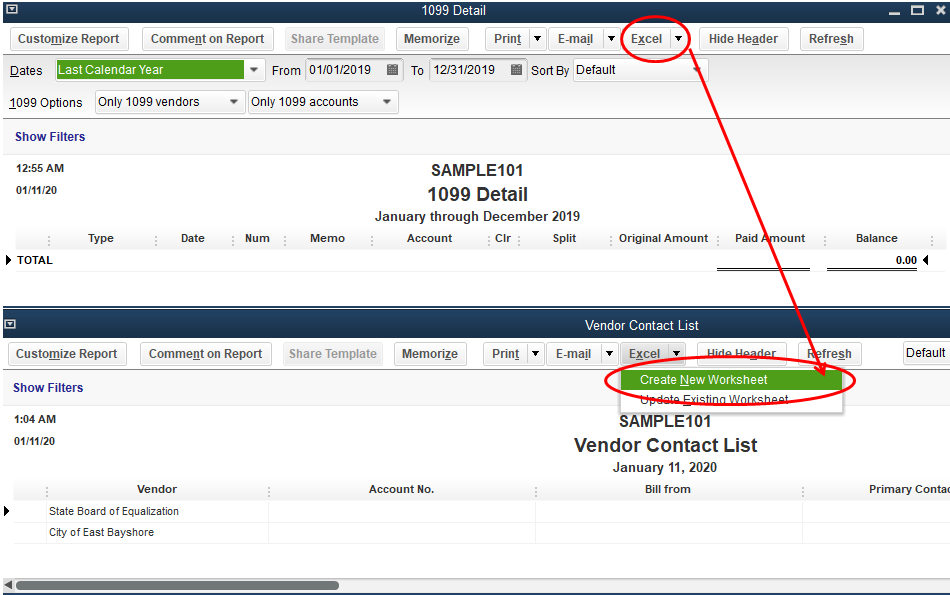Expand the TOTAL row arrow in 1099 Detail
Image resolution: width=950 pixels, height=595 pixels.
tap(8, 260)
